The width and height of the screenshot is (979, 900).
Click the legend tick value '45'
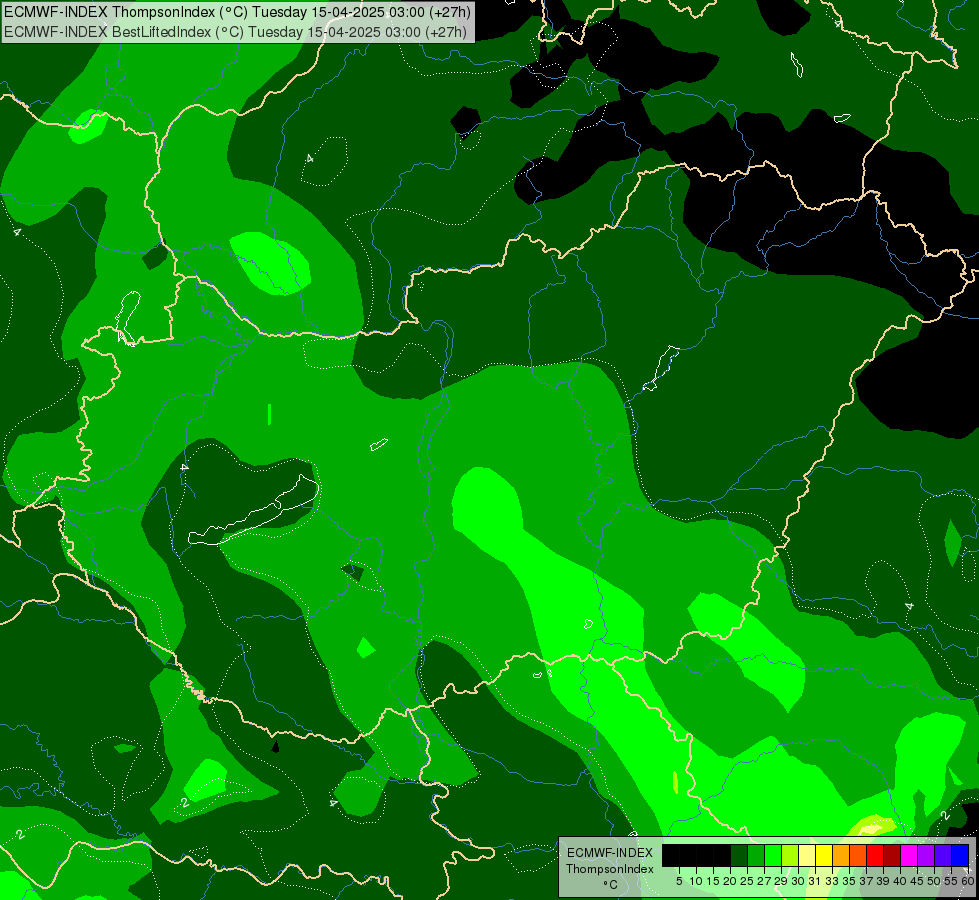[917, 881]
